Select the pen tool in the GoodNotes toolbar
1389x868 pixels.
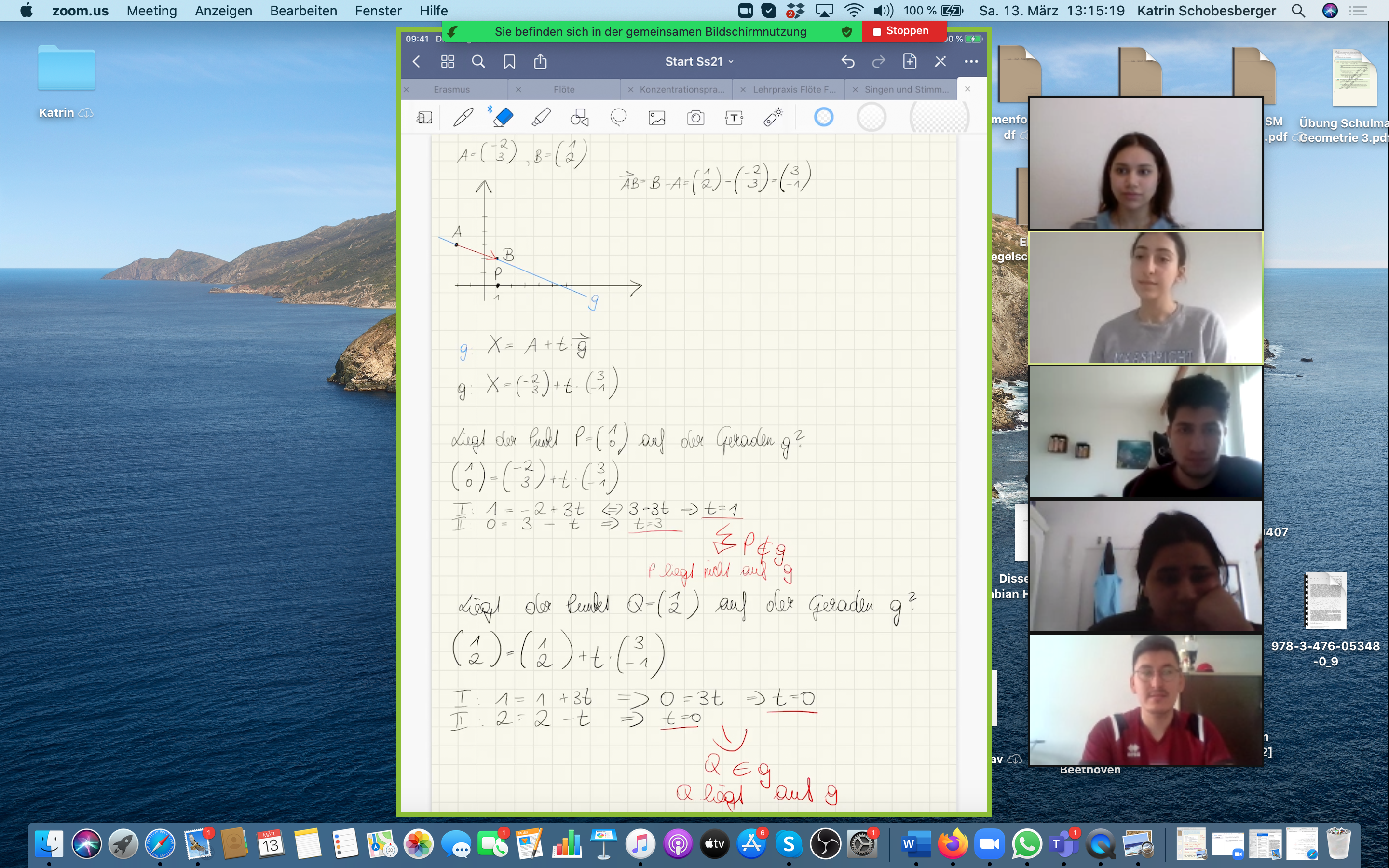[463, 118]
